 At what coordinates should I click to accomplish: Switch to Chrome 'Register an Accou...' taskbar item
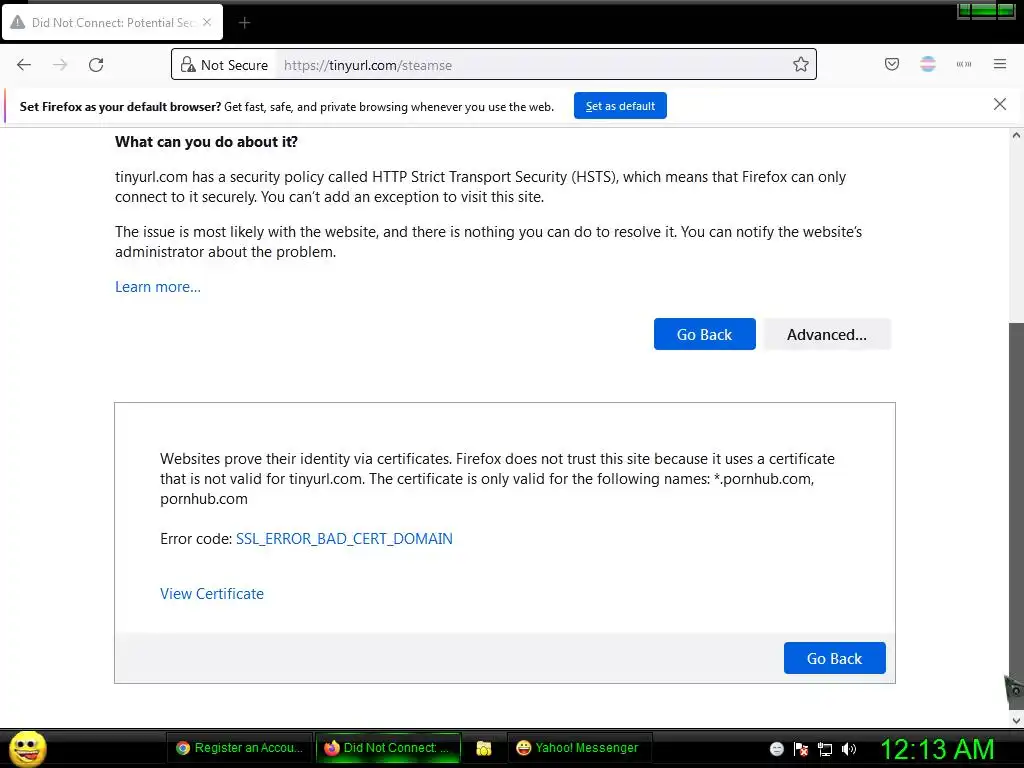click(240, 748)
